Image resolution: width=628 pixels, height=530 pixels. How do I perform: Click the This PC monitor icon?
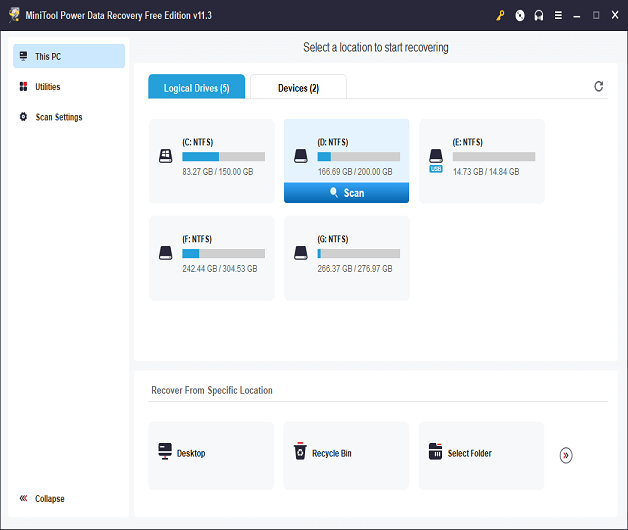(24, 56)
